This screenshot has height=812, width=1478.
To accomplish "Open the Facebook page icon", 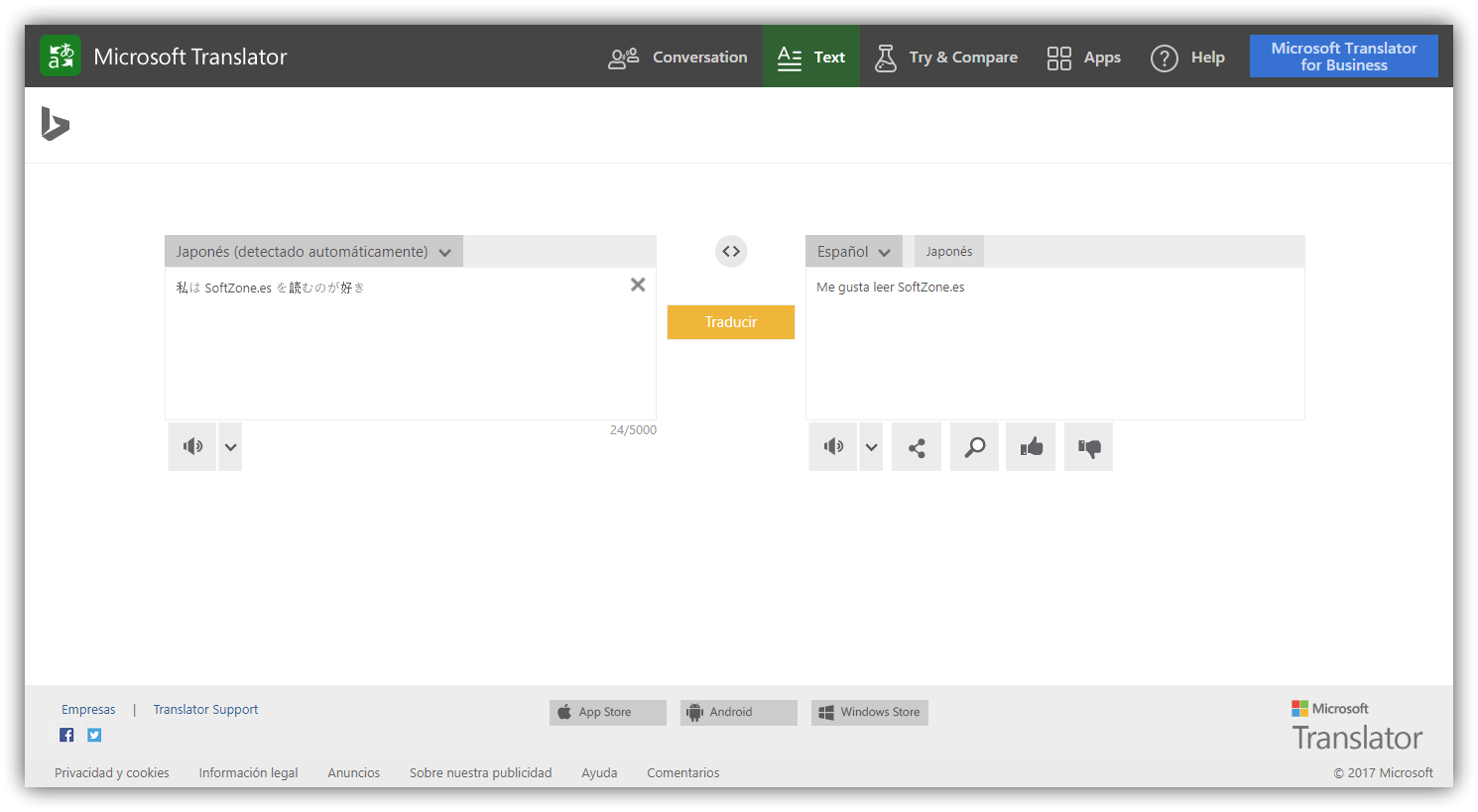I will click(x=66, y=735).
